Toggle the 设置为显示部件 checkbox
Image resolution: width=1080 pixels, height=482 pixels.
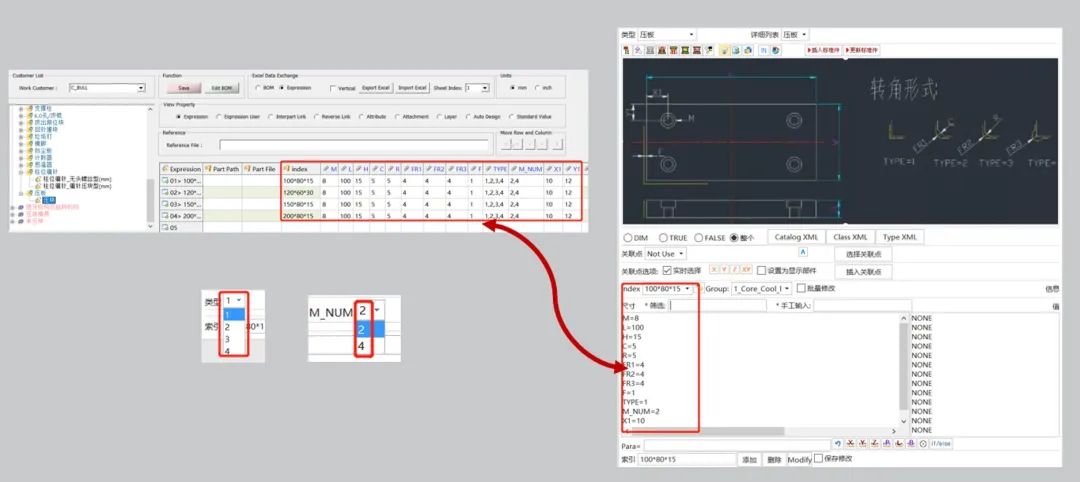click(x=762, y=271)
